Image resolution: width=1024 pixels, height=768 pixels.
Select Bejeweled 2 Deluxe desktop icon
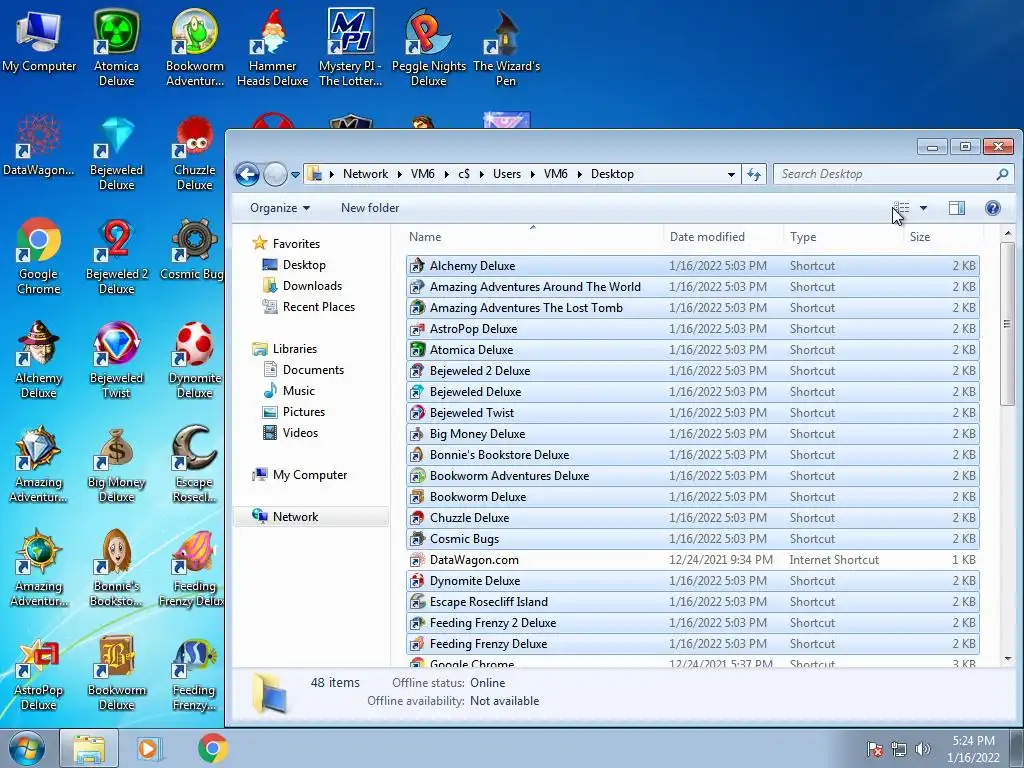(116, 257)
